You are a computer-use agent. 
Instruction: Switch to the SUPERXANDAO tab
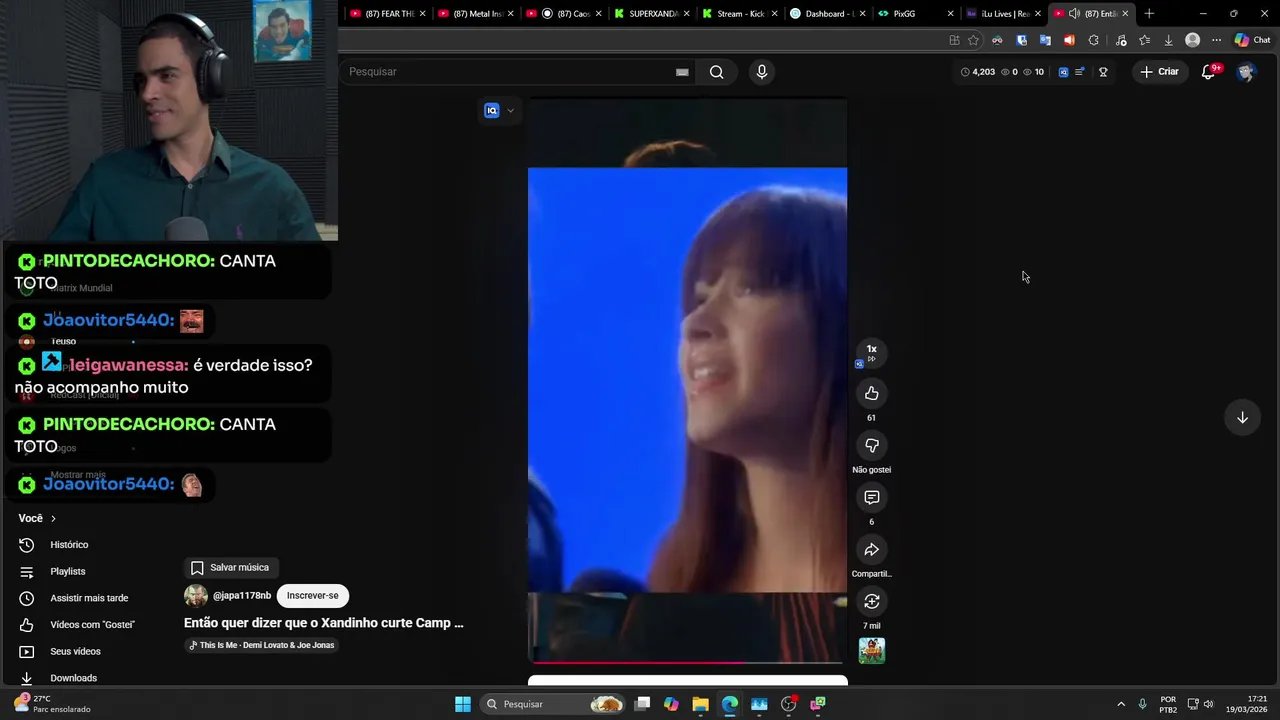[x=651, y=14]
